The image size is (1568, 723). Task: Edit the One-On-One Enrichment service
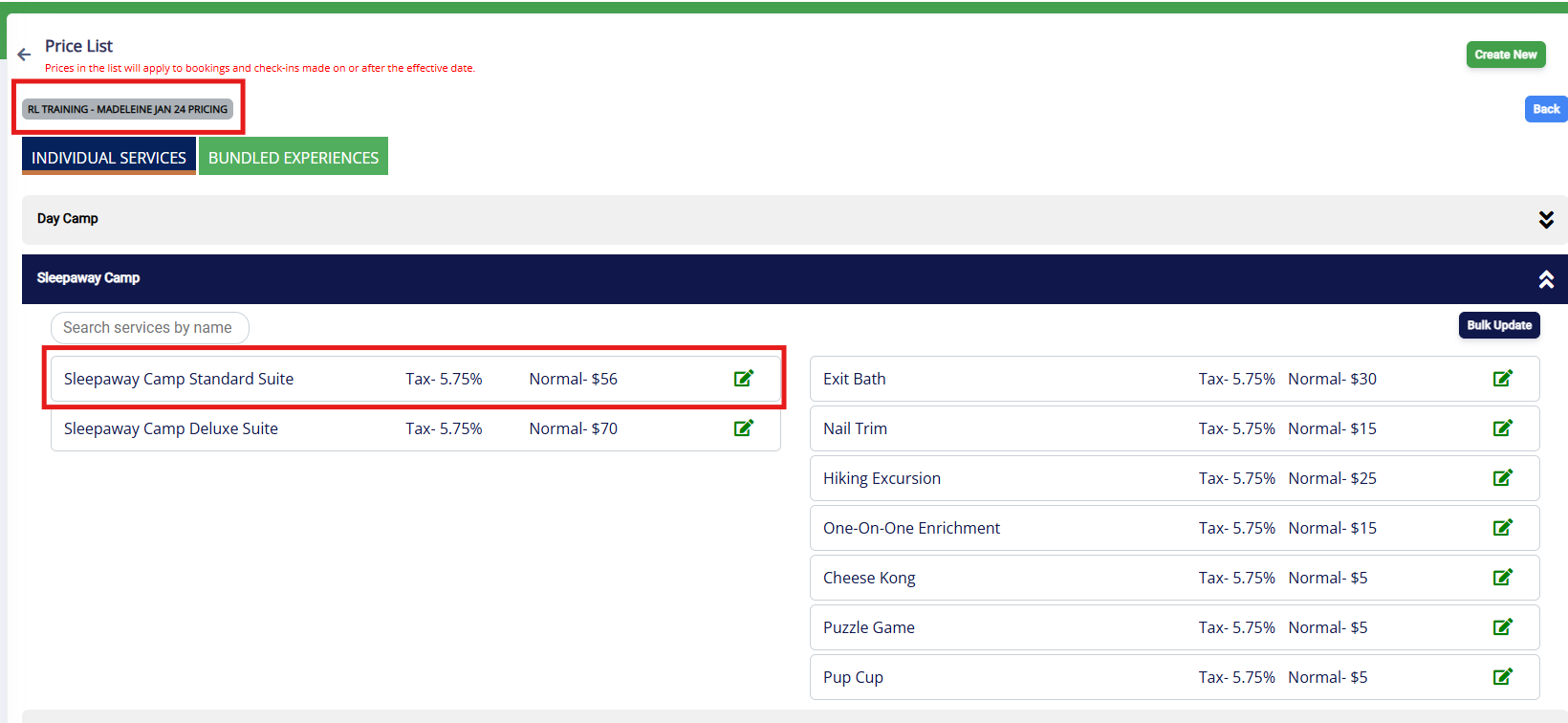click(x=1503, y=528)
